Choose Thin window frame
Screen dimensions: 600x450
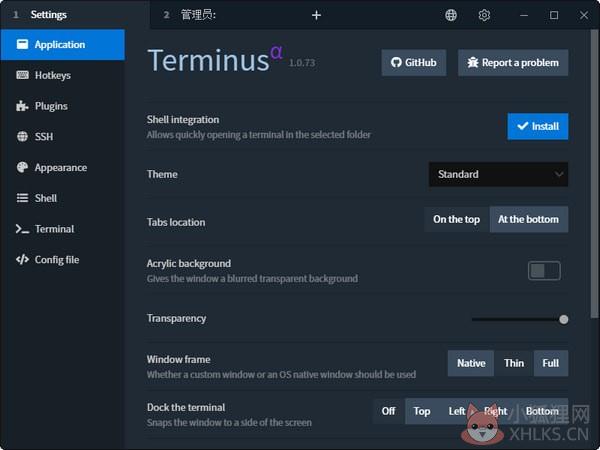point(514,363)
